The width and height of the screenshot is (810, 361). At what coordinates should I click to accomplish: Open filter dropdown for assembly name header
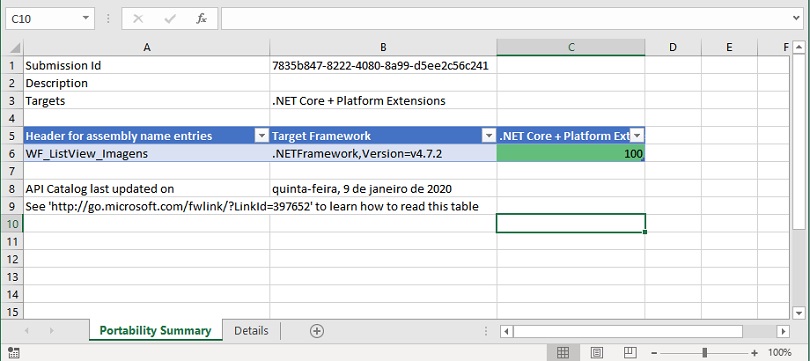pos(262,136)
